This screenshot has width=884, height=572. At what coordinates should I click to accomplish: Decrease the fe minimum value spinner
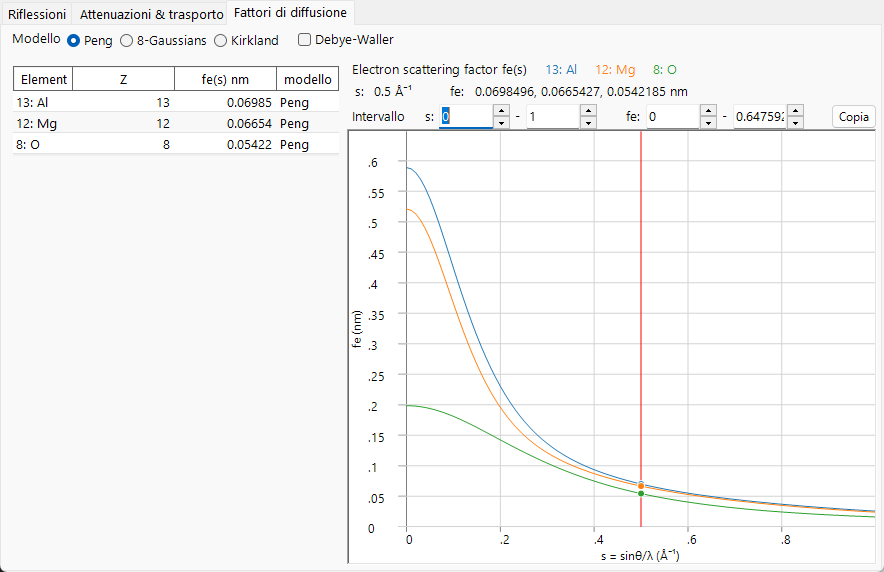[708, 122]
